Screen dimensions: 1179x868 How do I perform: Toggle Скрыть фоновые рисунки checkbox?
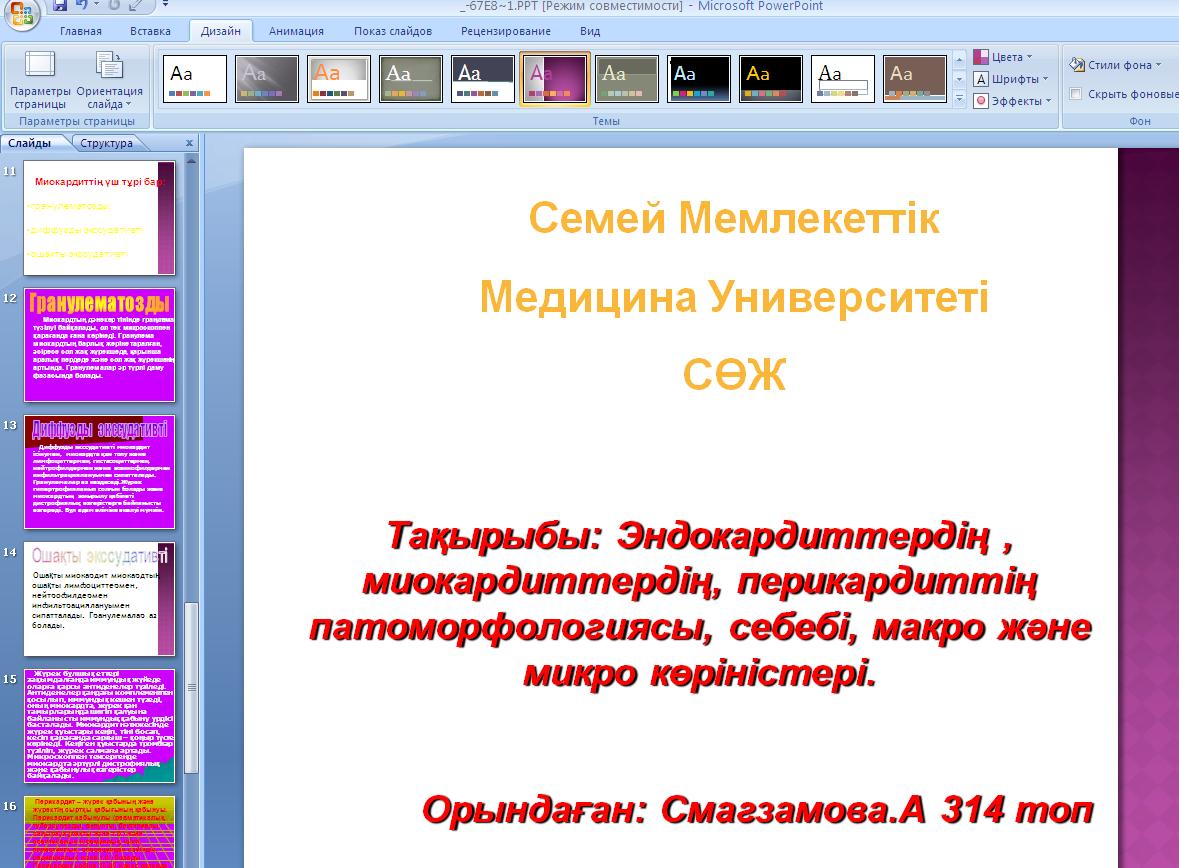1076,94
